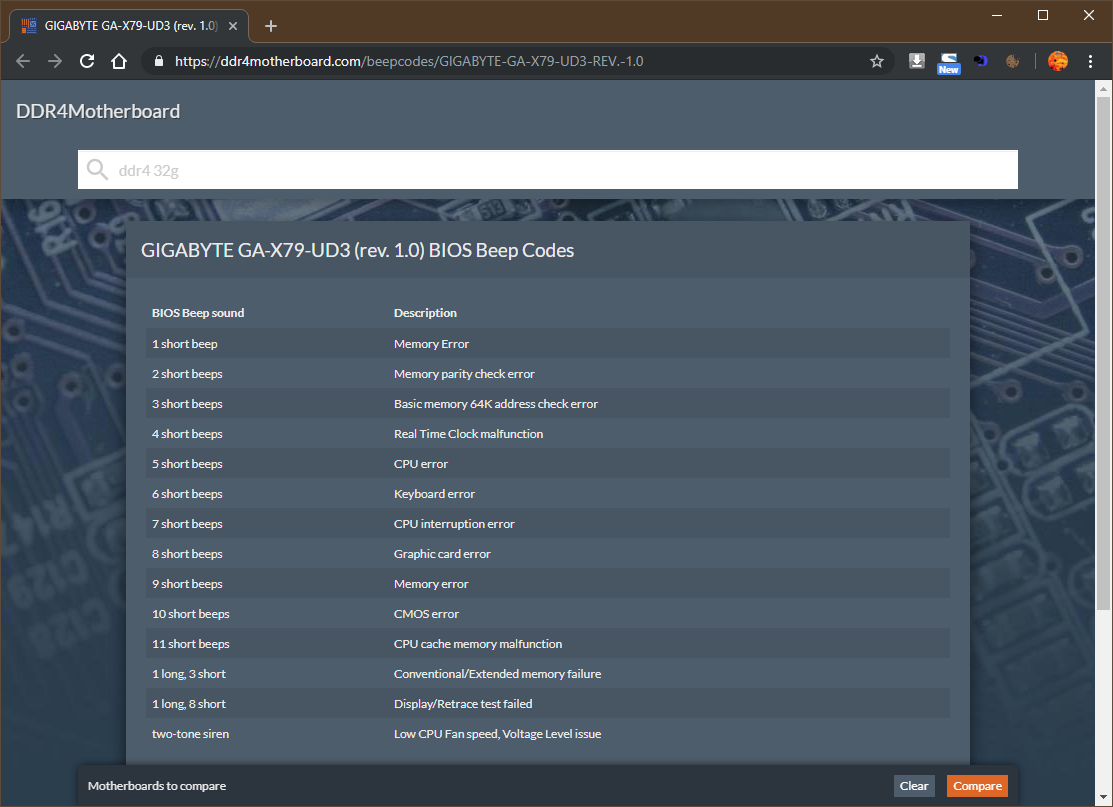Open the extension marked New
This screenshot has height=807, width=1113.
coord(948,62)
